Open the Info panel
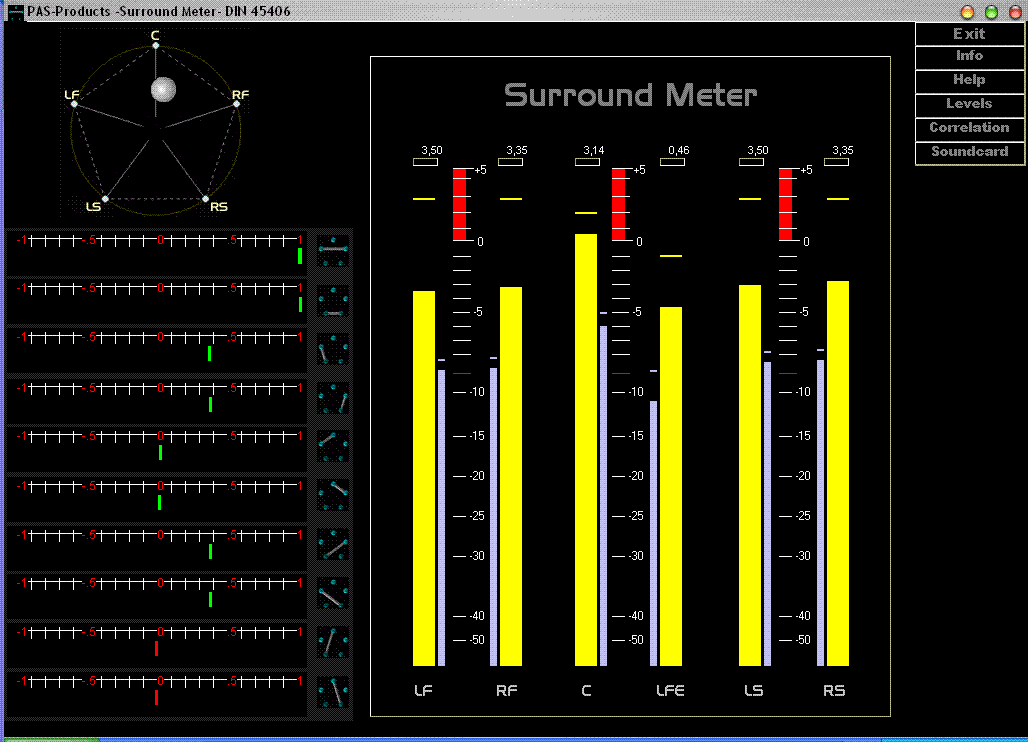 pos(969,56)
